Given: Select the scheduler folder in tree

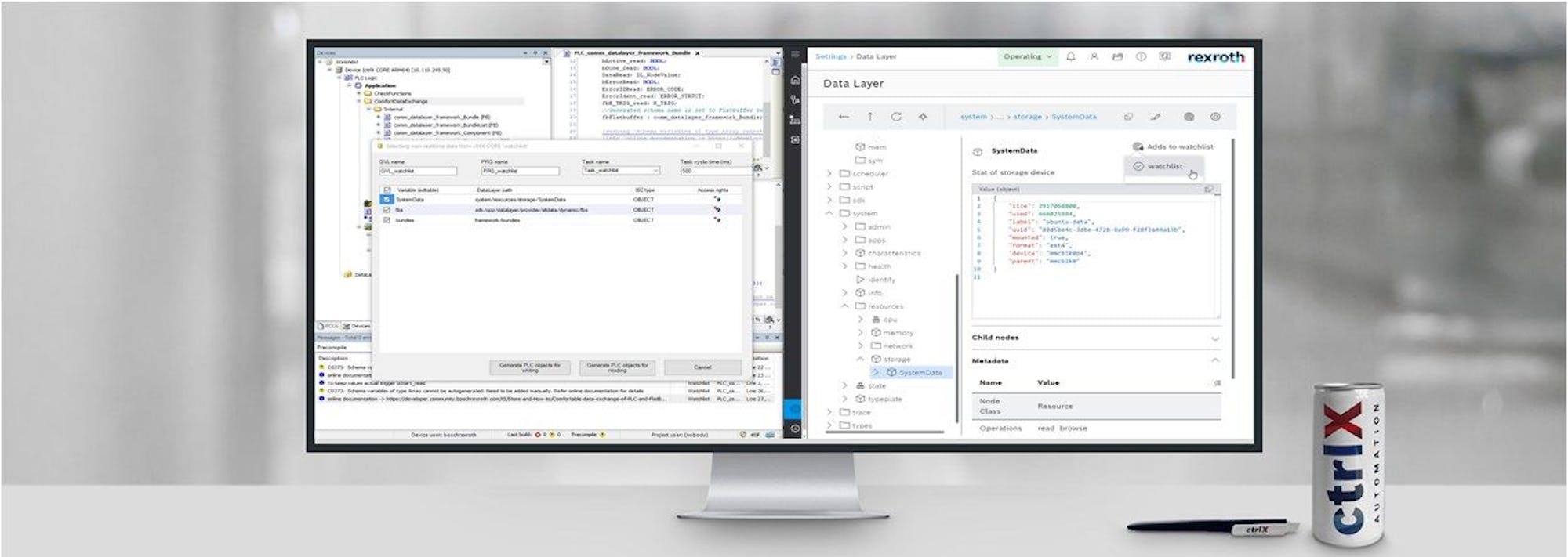Looking at the screenshot, I should pos(869,173).
